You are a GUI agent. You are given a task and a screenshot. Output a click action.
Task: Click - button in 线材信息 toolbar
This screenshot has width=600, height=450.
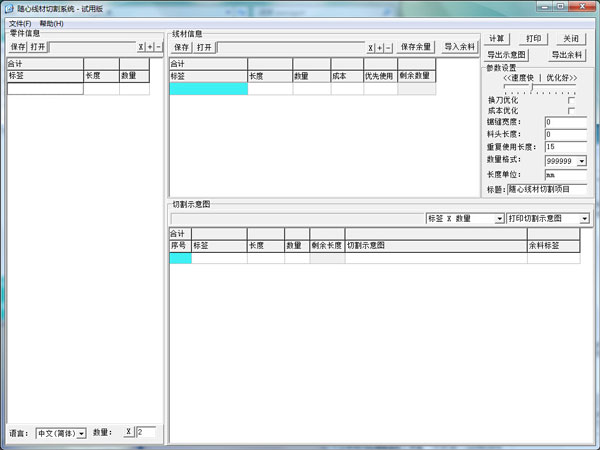coord(388,48)
